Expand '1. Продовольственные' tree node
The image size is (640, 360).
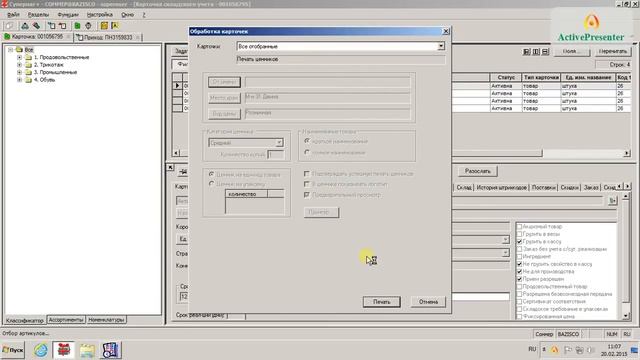click(x=19, y=58)
